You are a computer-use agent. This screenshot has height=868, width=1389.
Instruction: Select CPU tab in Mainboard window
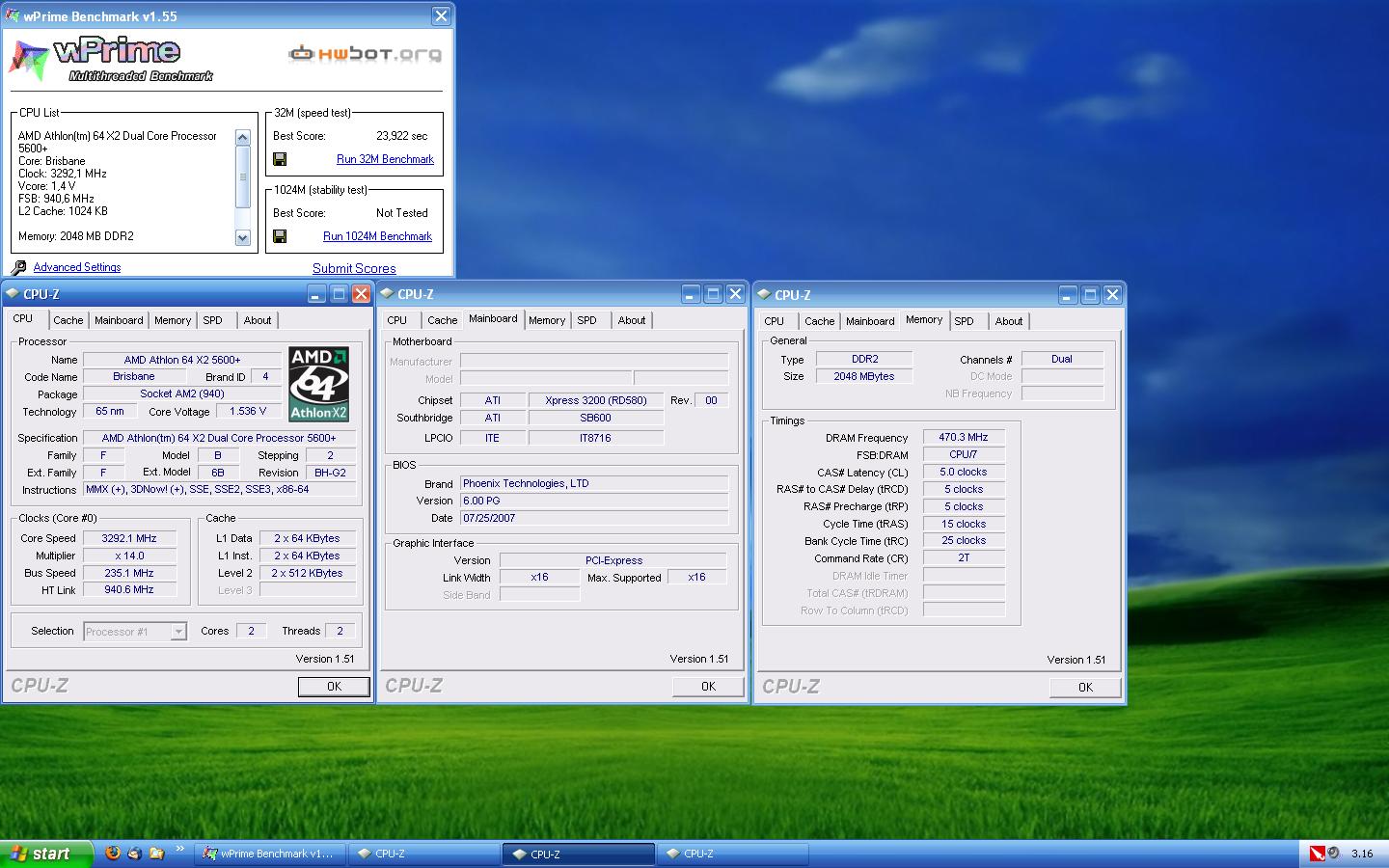click(397, 320)
